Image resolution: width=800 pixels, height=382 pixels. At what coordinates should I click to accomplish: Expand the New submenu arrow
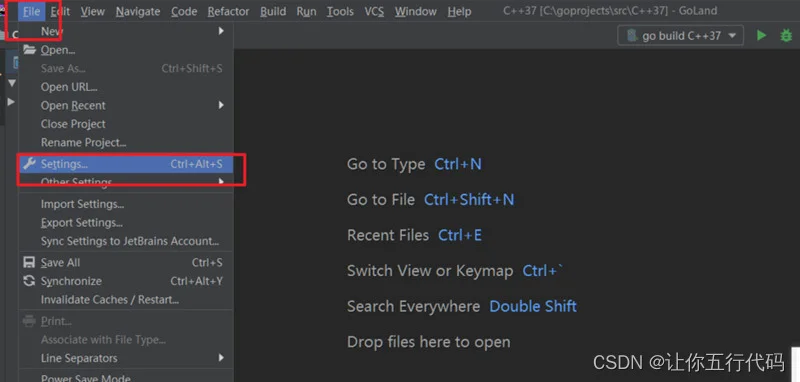[x=221, y=31]
